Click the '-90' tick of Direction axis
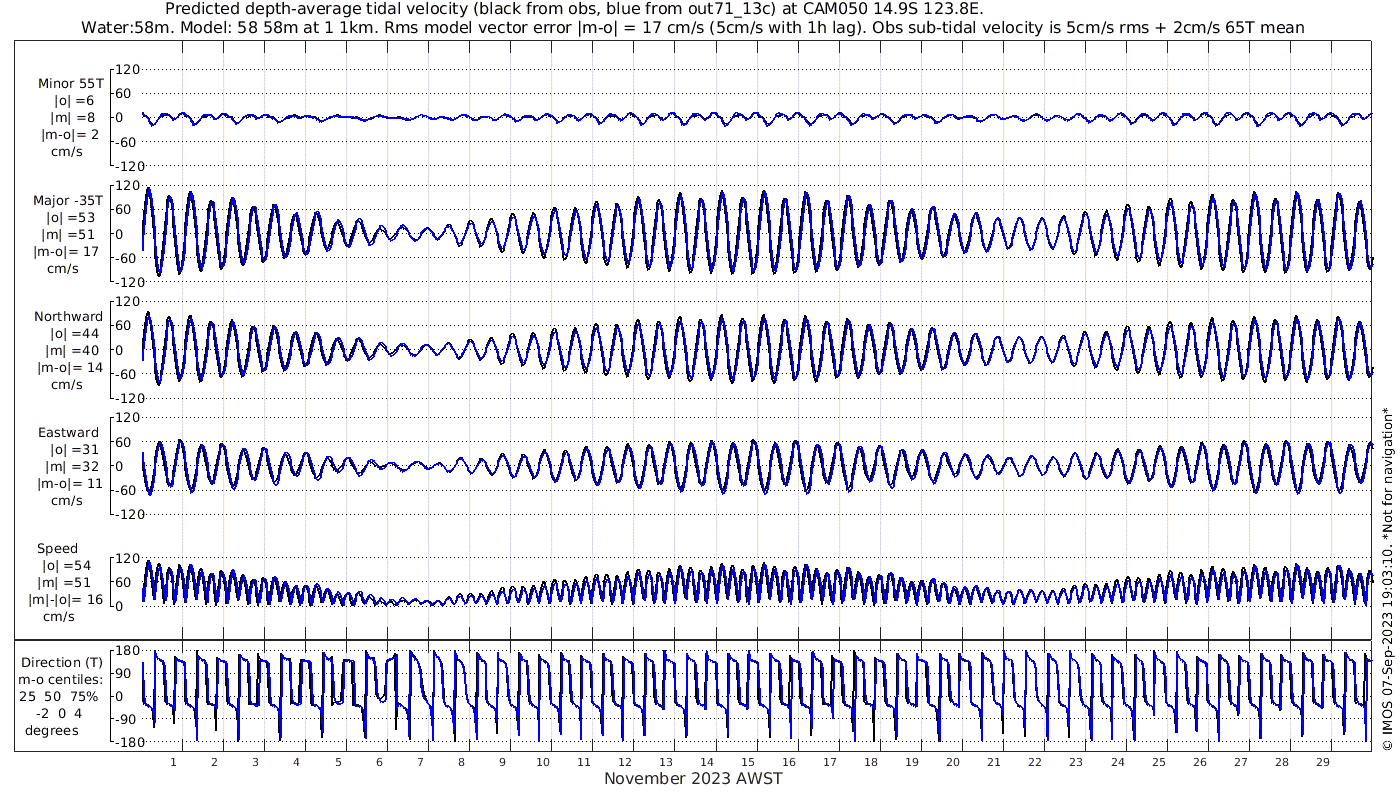 tap(126, 719)
